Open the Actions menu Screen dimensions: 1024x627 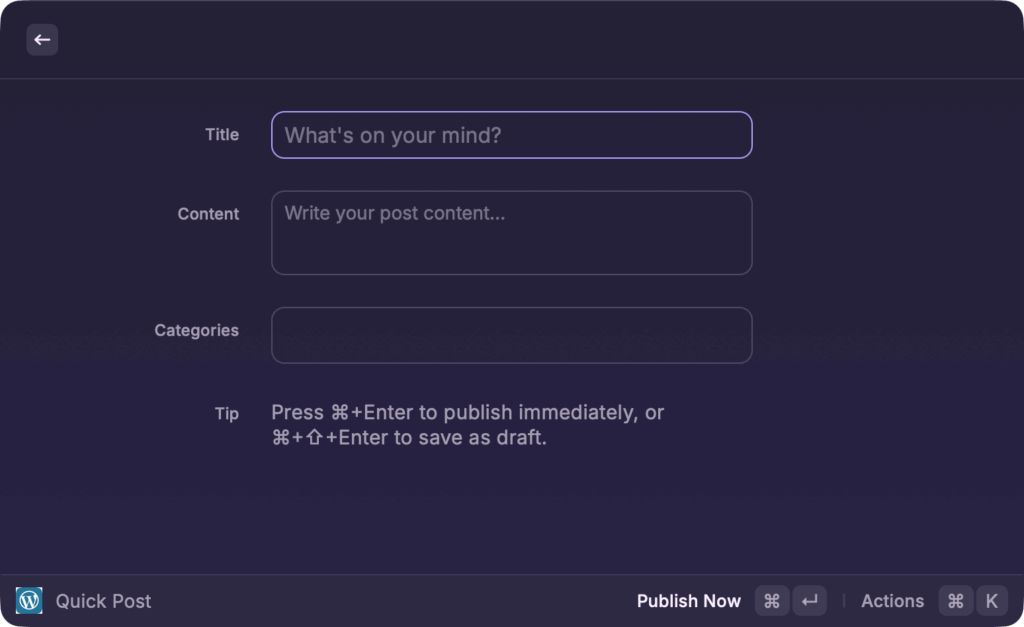tap(892, 600)
